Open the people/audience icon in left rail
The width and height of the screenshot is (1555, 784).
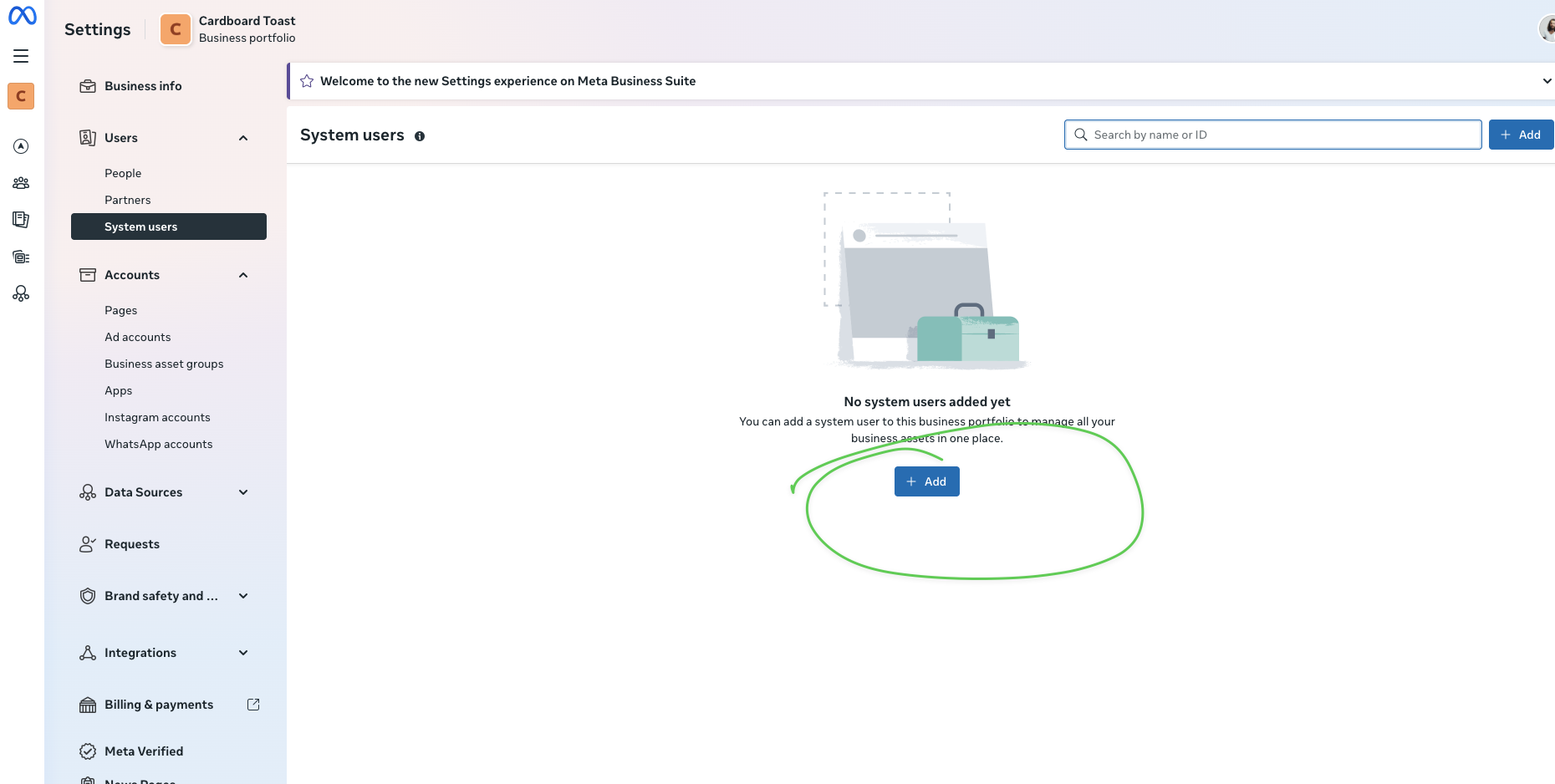click(21, 182)
